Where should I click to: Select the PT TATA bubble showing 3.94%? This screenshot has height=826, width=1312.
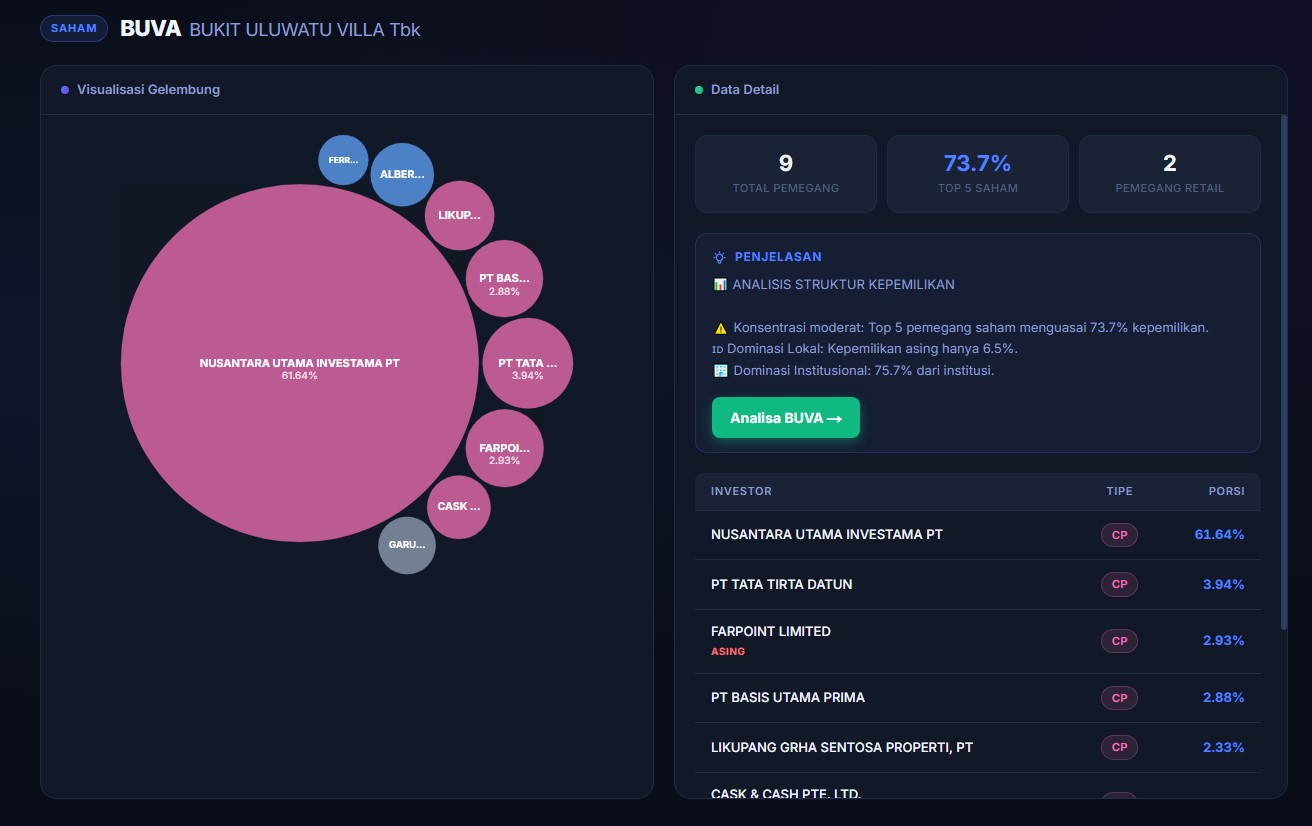click(528, 363)
